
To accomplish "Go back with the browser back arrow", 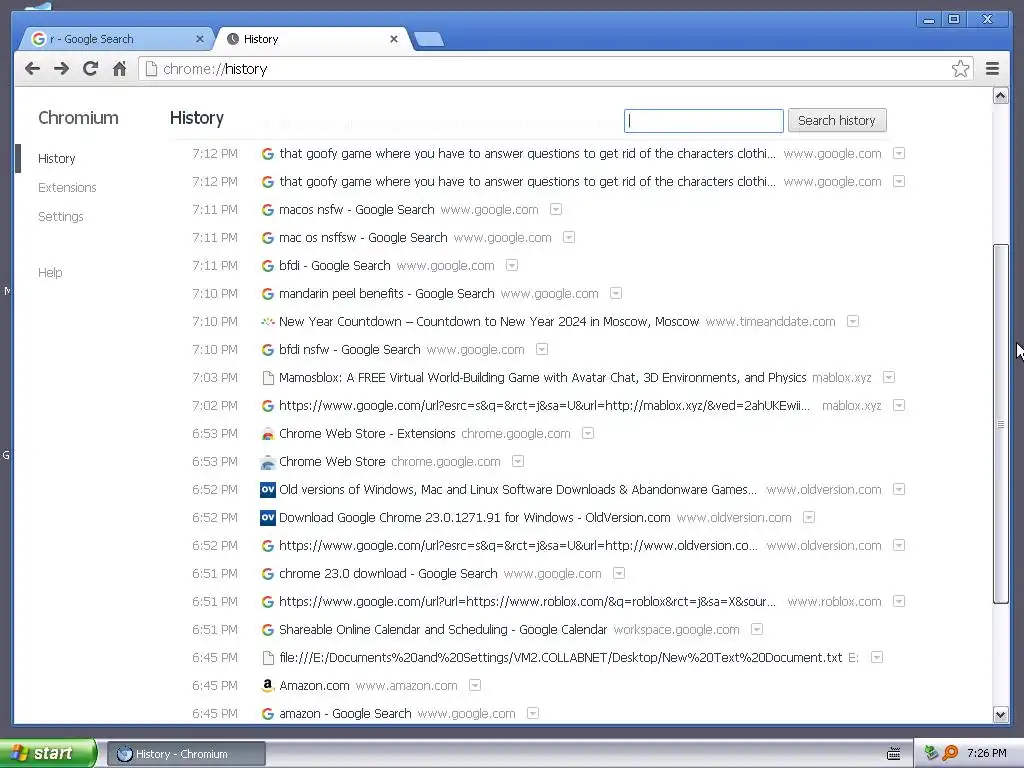I will pyautogui.click(x=33, y=69).
